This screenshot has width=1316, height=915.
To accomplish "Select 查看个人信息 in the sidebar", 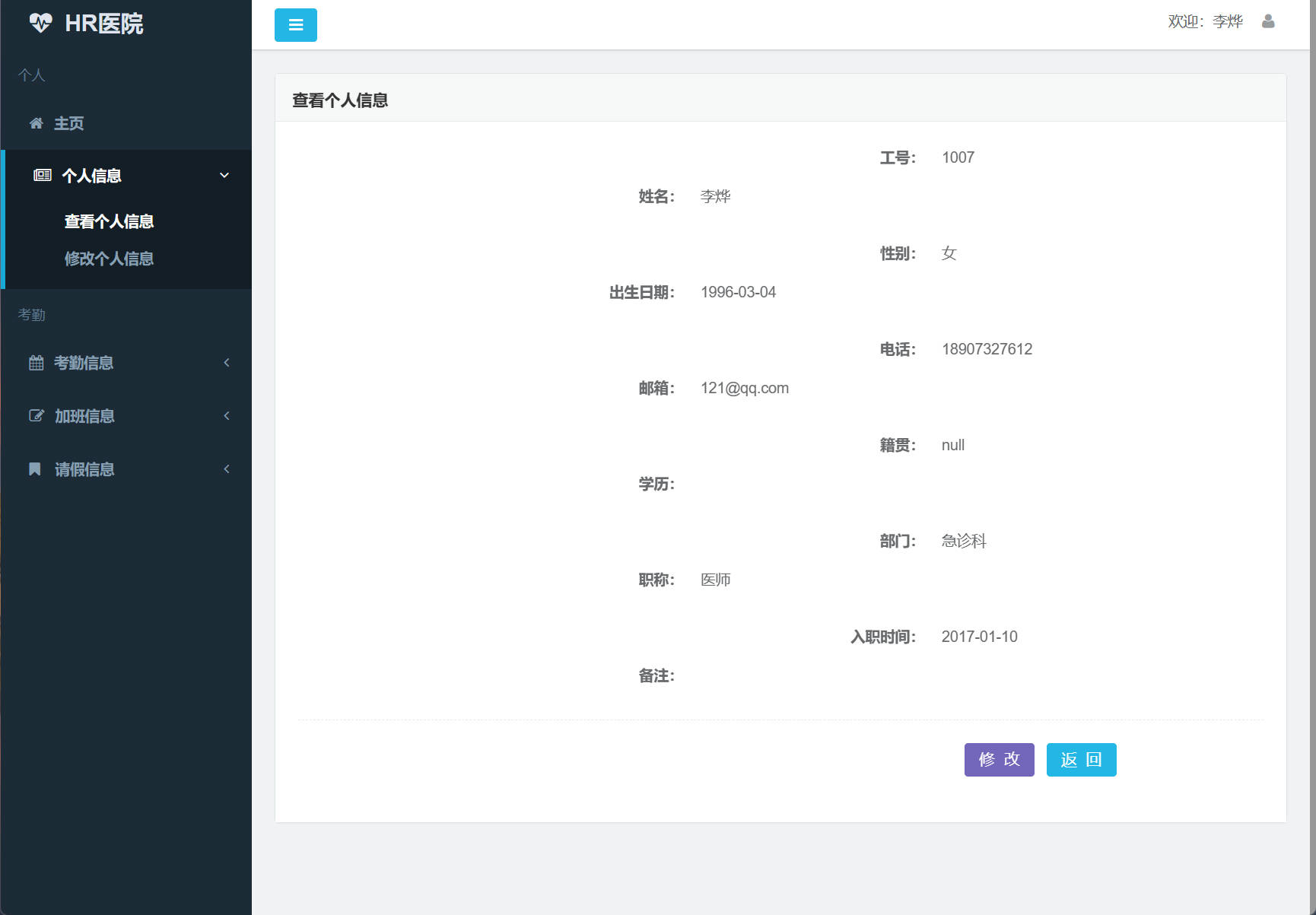I will point(109,221).
